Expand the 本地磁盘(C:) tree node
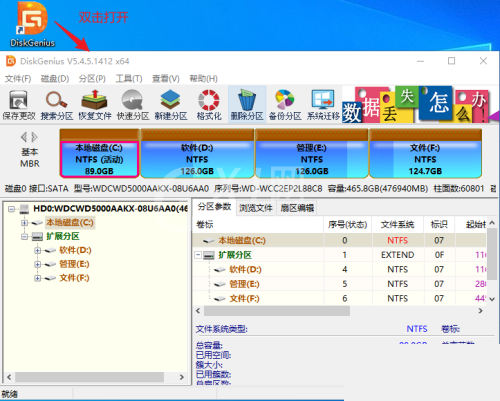Viewport: 500px width, 401px height. pos(24,223)
